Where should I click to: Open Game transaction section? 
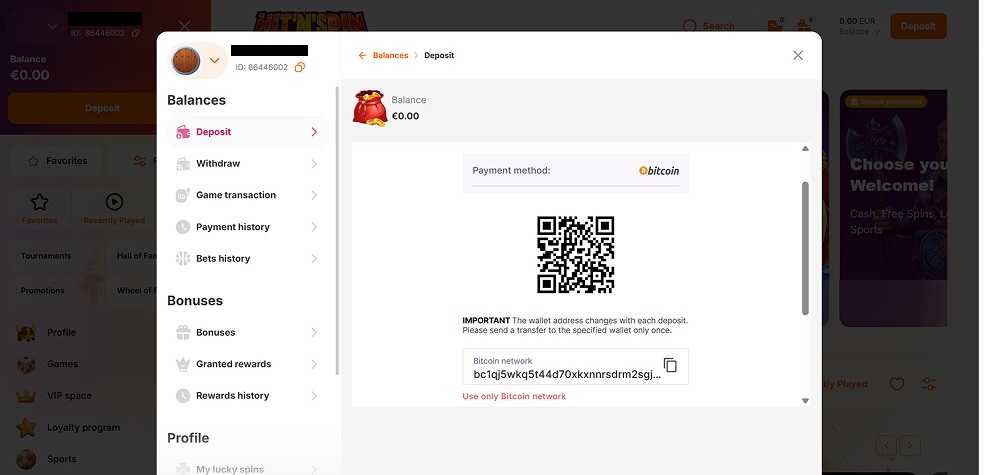click(248, 195)
